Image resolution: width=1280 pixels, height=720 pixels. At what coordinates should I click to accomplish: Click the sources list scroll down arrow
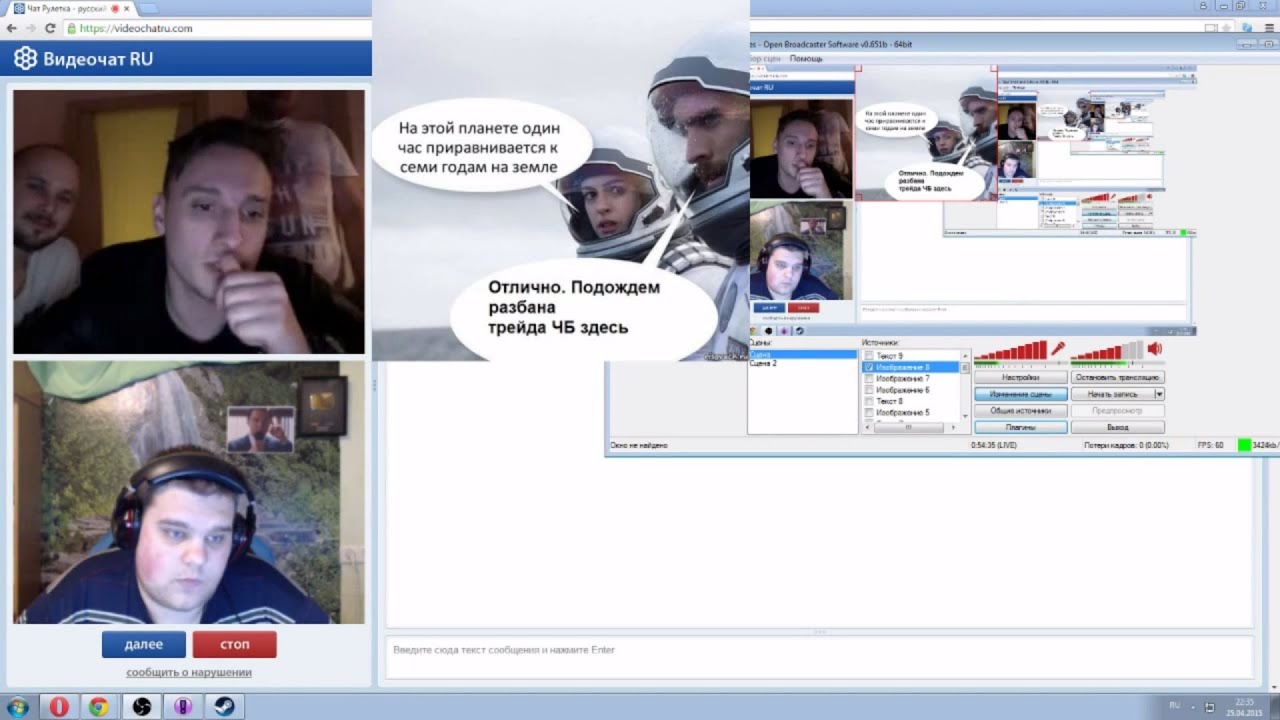965,416
